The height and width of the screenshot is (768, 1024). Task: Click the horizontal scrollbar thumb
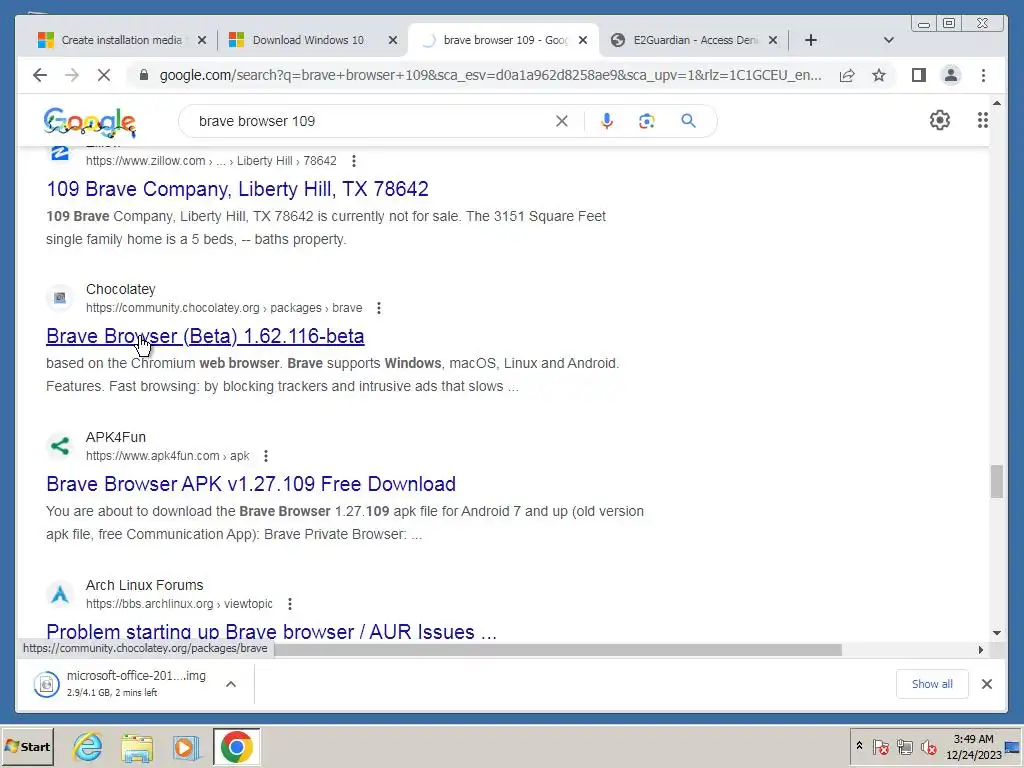point(558,650)
